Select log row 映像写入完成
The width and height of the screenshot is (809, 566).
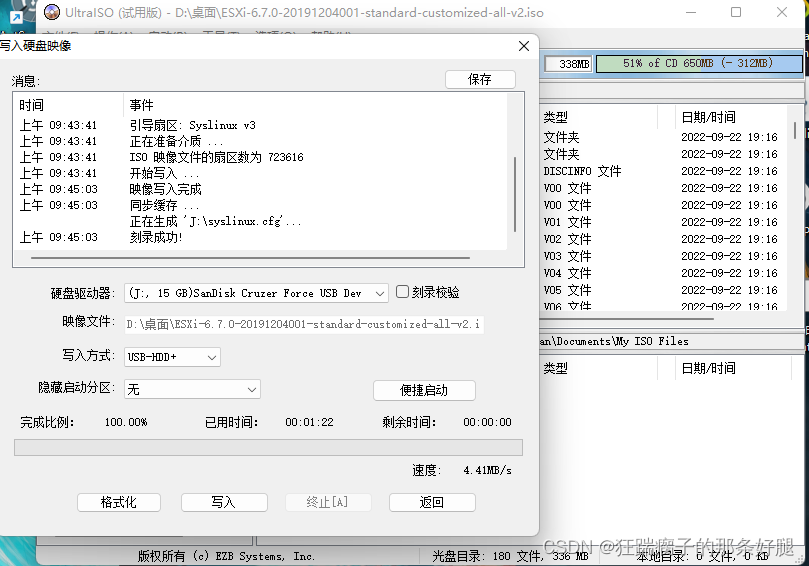[x=166, y=189]
